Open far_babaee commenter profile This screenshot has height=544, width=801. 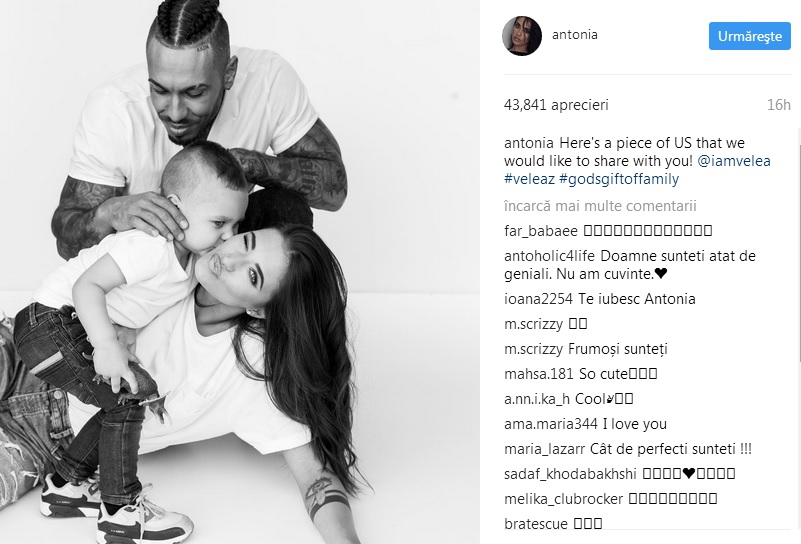click(x=540, y=231)
